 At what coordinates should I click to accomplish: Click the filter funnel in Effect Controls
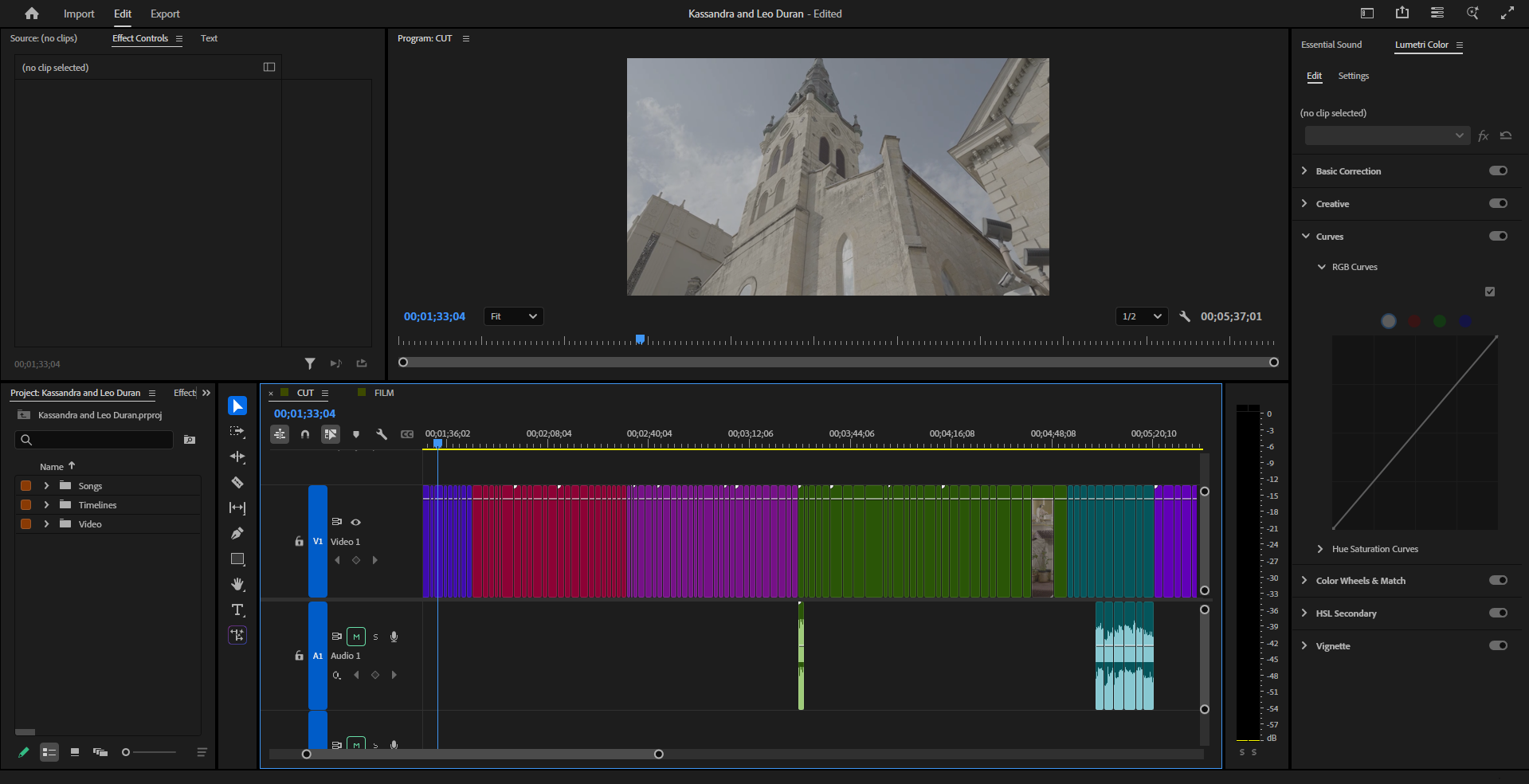(x=310, y=363)
